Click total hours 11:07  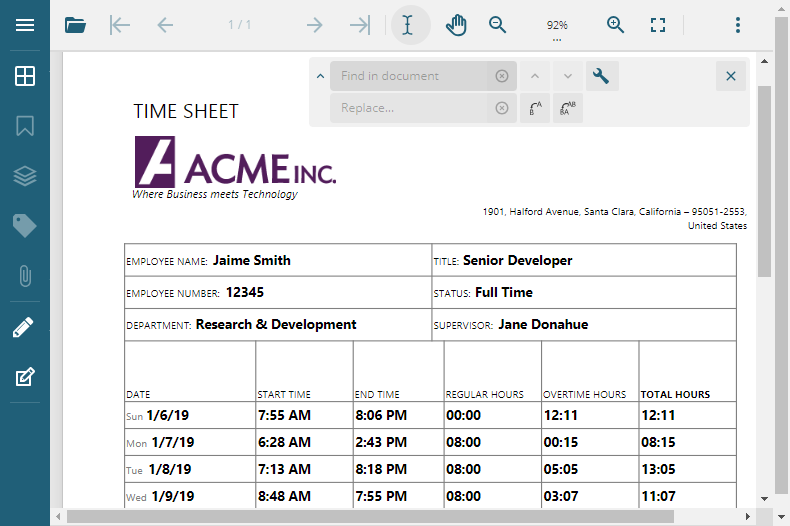point(658,496)
